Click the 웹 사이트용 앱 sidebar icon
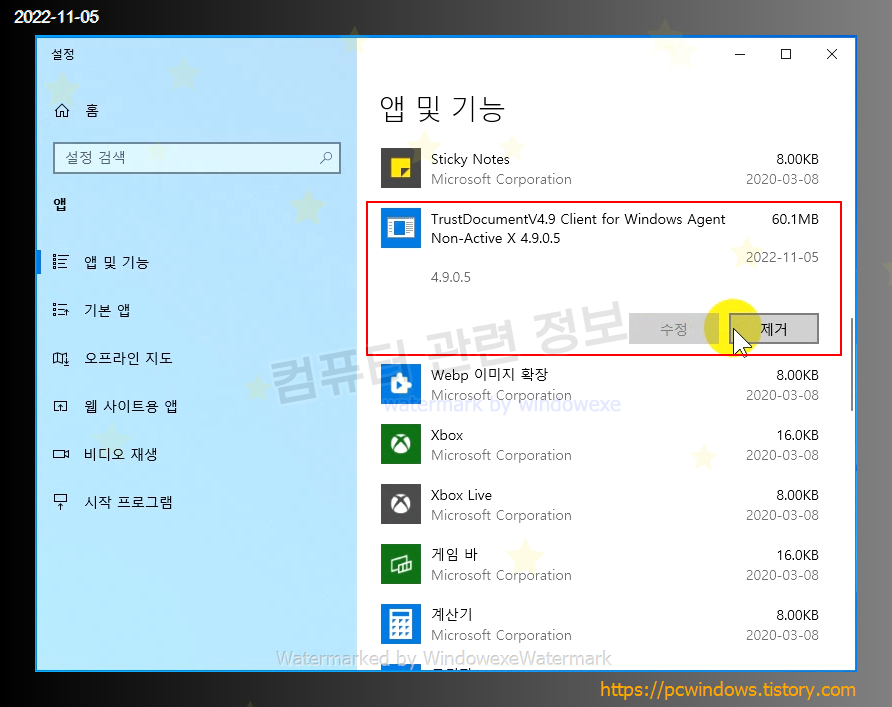 pos(60,406)
